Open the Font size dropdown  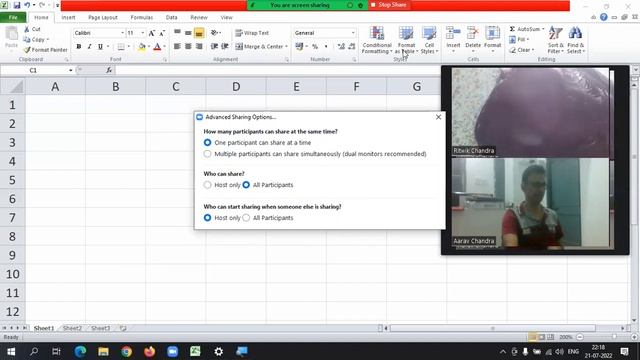tap(142, 33)
